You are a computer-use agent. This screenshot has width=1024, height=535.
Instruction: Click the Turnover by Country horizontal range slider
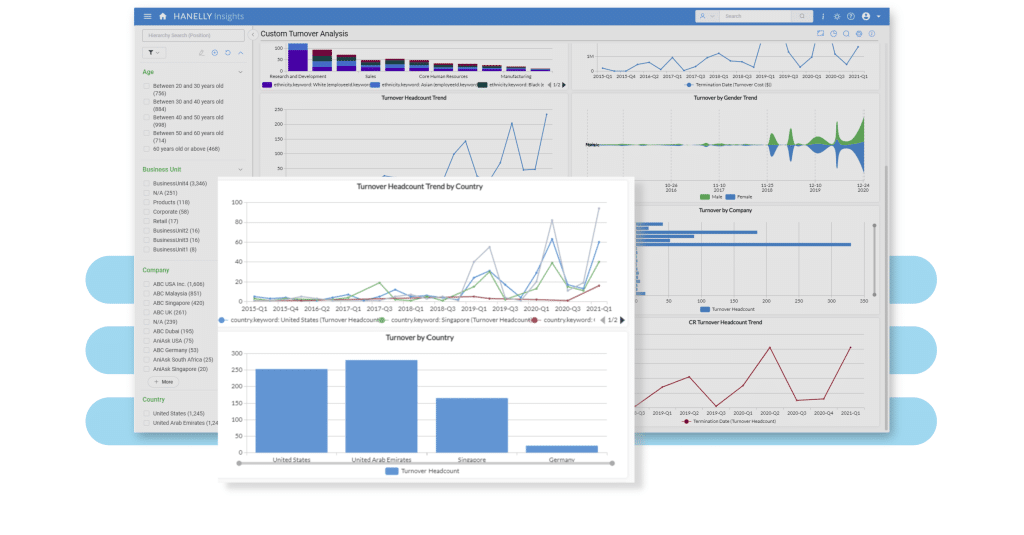[426, 463]
